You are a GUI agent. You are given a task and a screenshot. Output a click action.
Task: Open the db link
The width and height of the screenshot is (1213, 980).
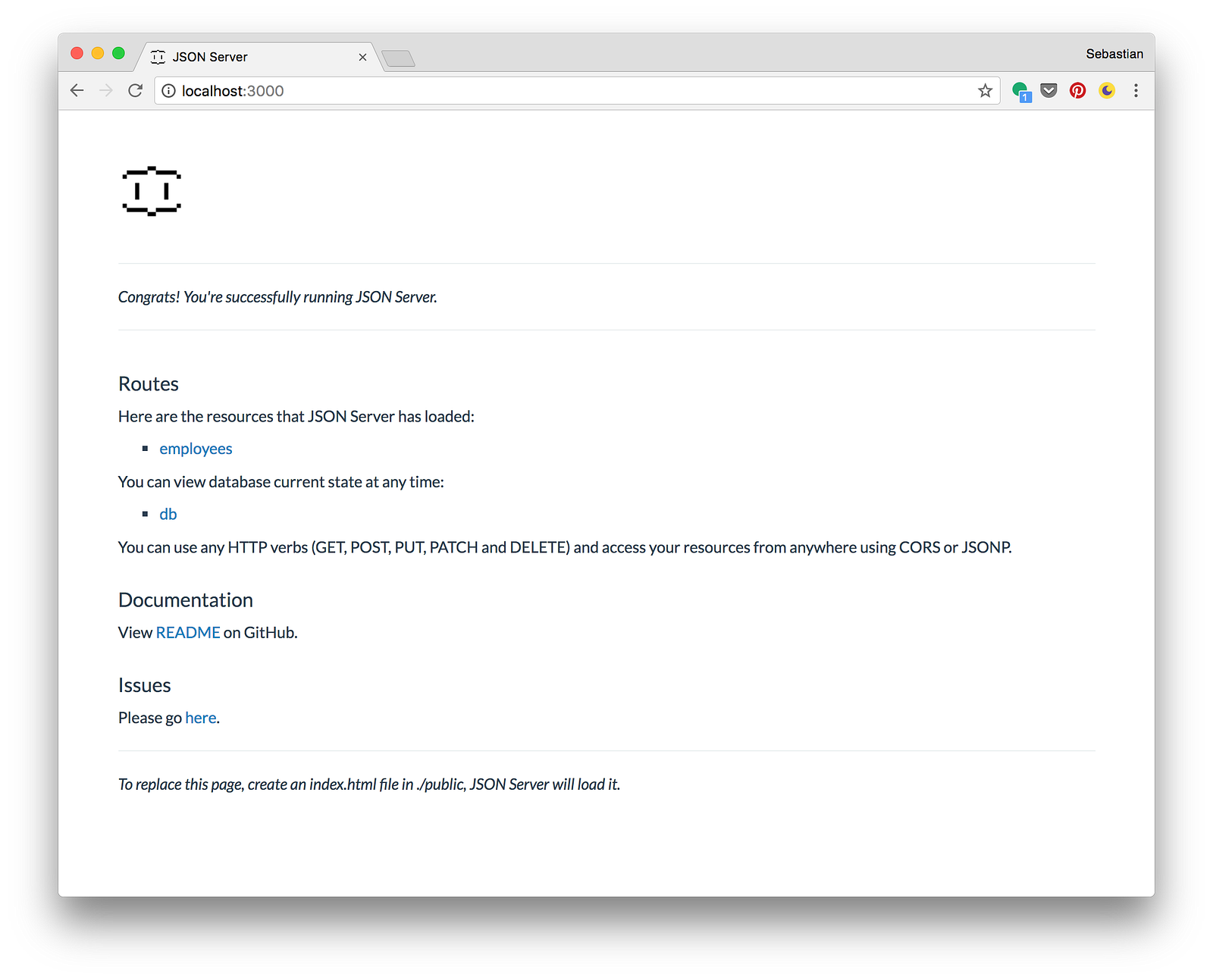(x=168, y=514)
